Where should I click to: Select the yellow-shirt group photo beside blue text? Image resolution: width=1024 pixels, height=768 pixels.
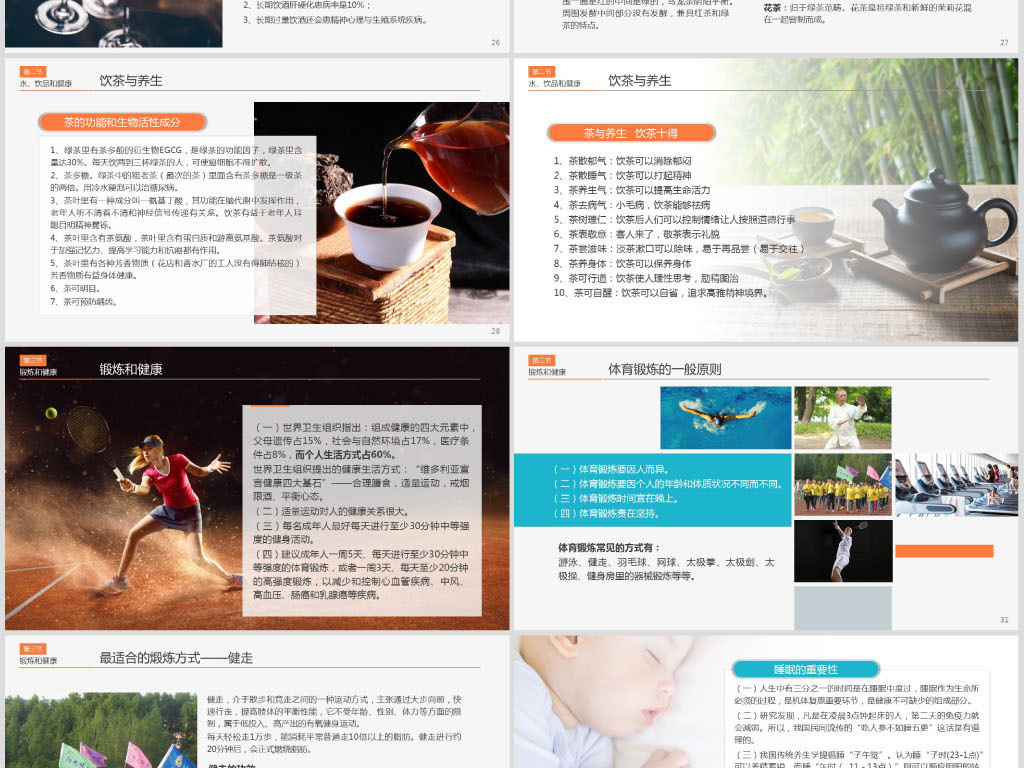pos(842,484)
